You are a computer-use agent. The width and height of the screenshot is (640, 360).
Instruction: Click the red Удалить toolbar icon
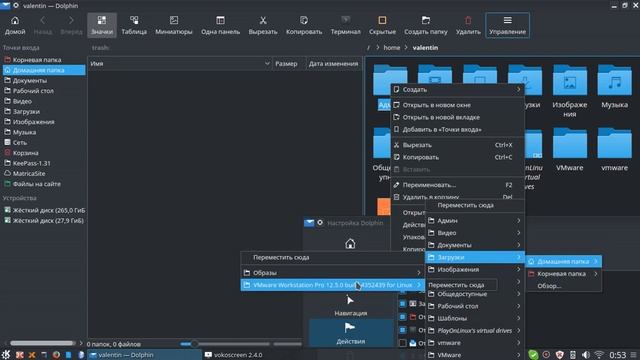click(x=468, y=25)
